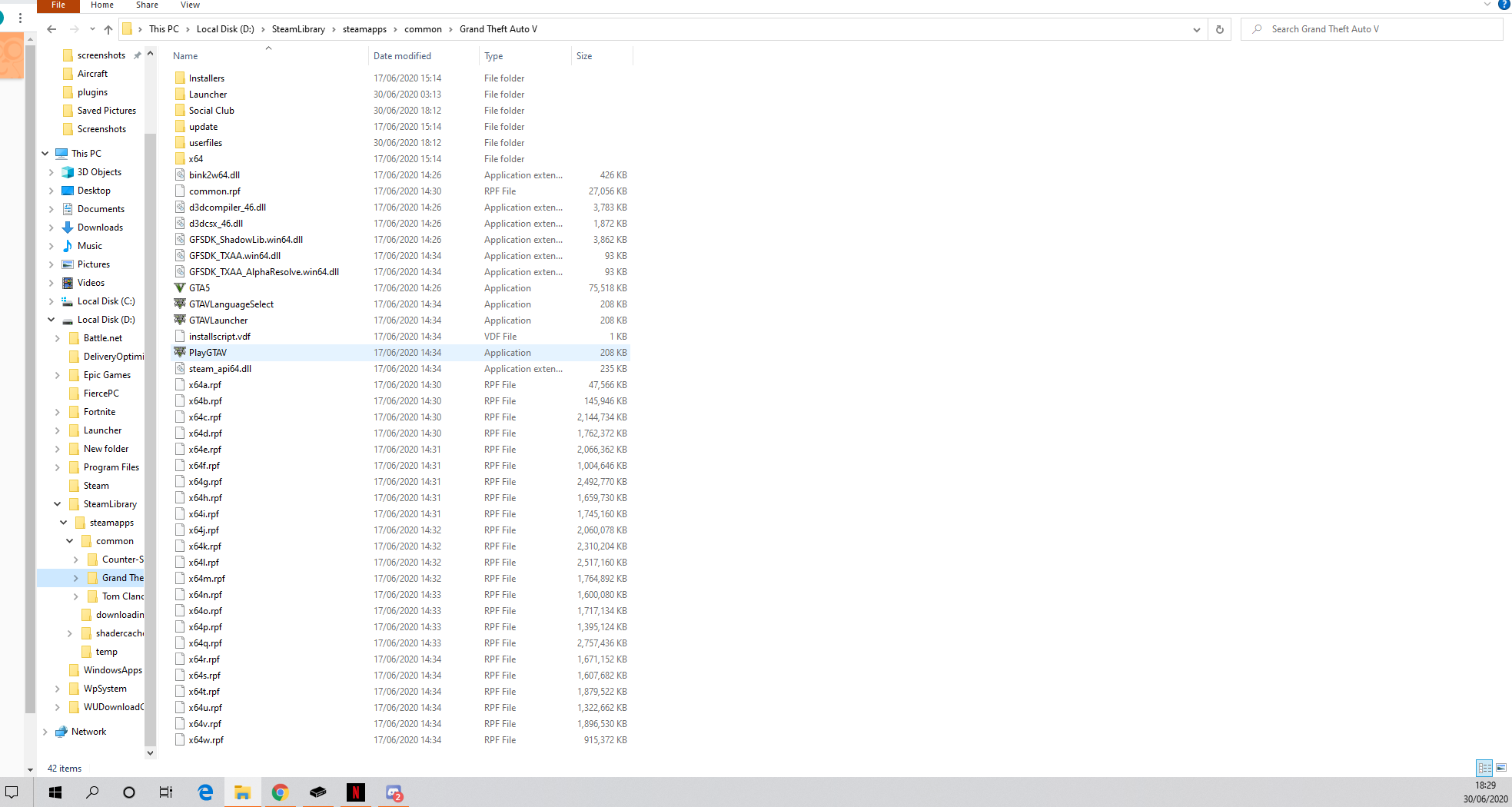The image size is (1512, 807).
Task: Launch Microsoft Edge from taskbar
Action: tap(205, 792)
